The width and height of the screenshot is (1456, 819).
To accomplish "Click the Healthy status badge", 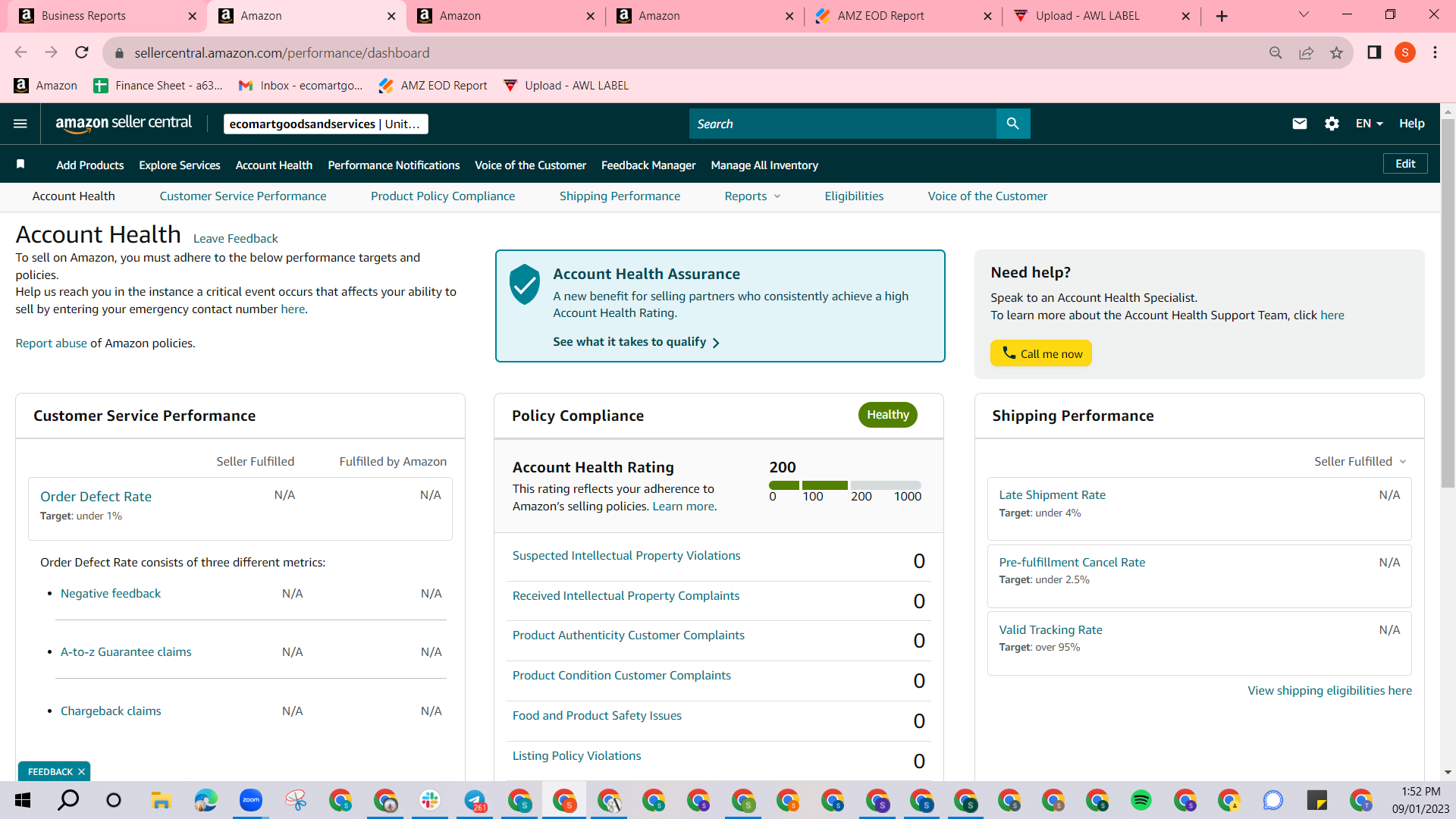I will coord(888,415).
